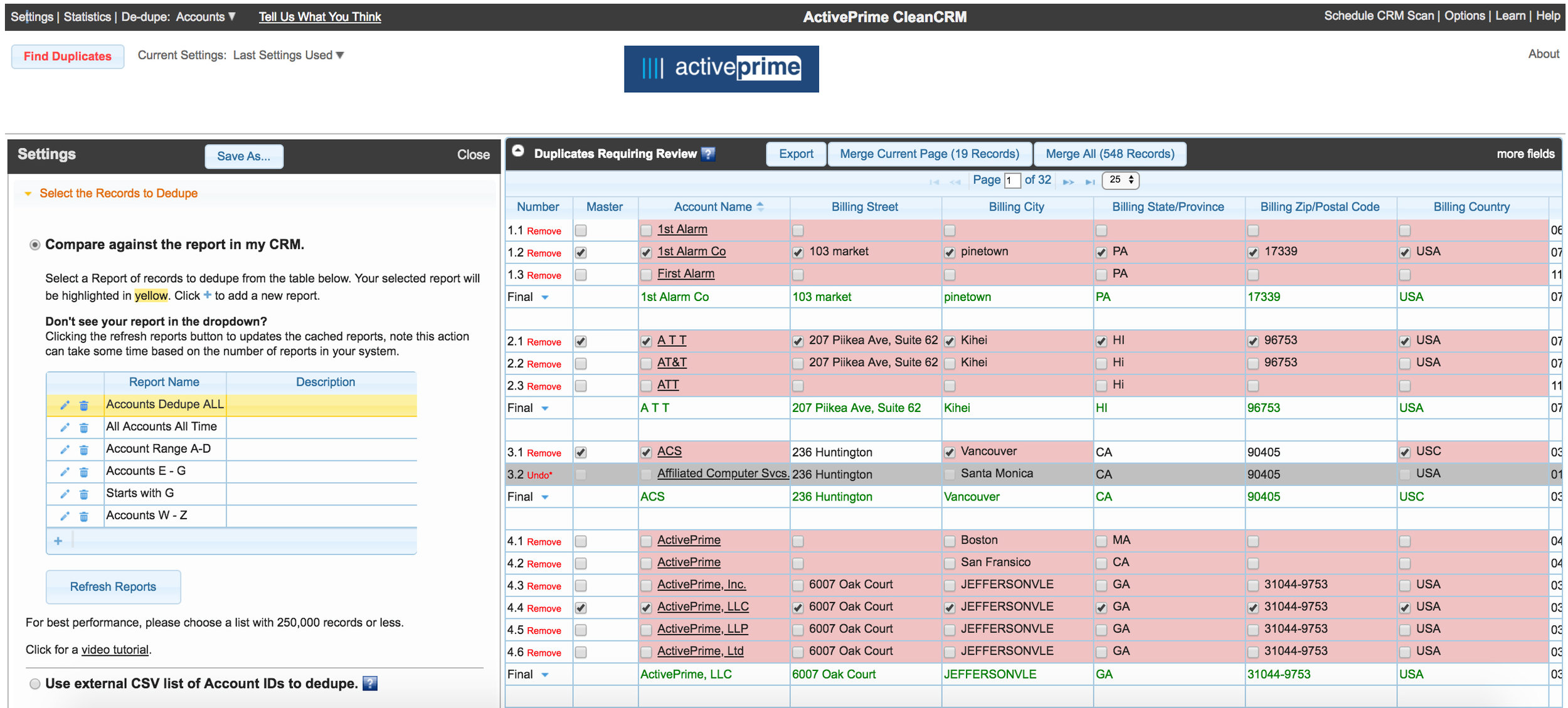
Task: Open Final dropdown for group 1
Action: [x=545, y=297]
